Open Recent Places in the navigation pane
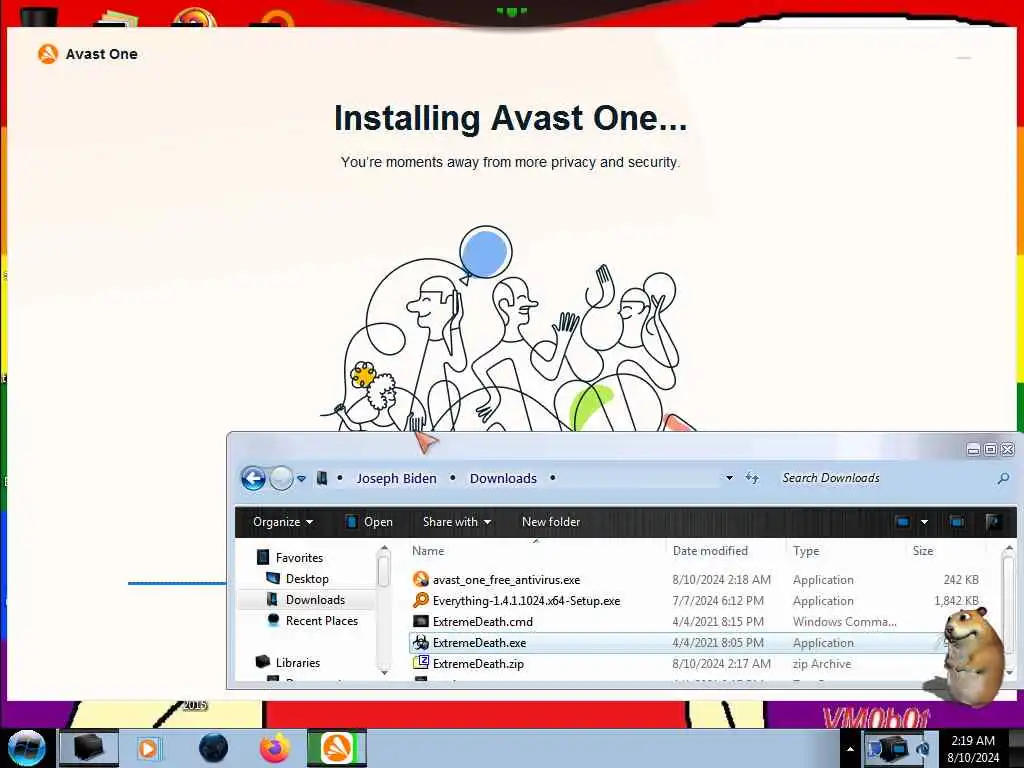Image resolution: width=1024 pixels, height=768 pixels. 321,620
